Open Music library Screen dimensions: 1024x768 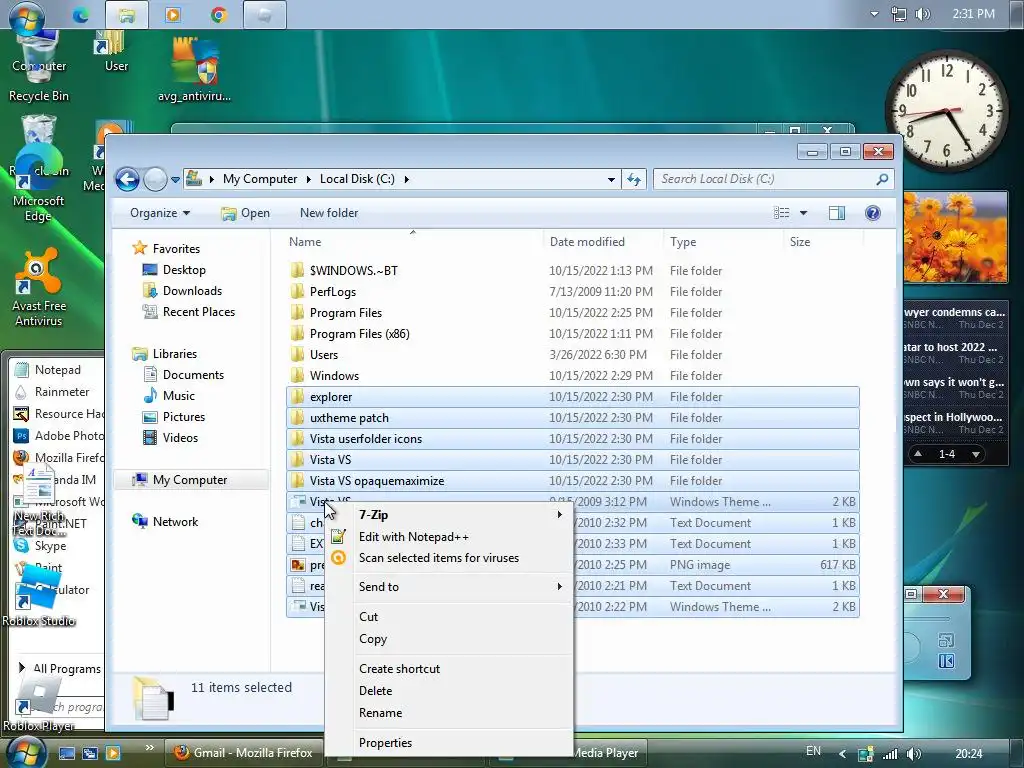point(169,396)
